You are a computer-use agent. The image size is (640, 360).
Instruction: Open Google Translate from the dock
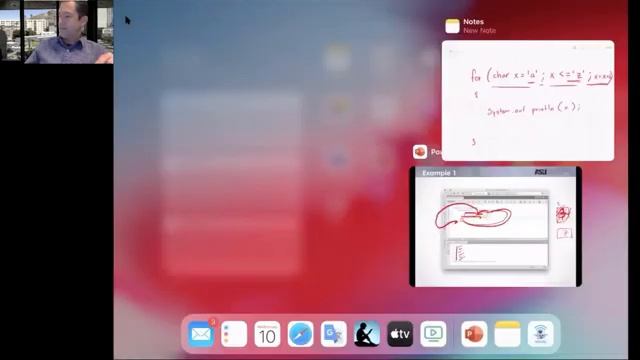pos(333,334)
